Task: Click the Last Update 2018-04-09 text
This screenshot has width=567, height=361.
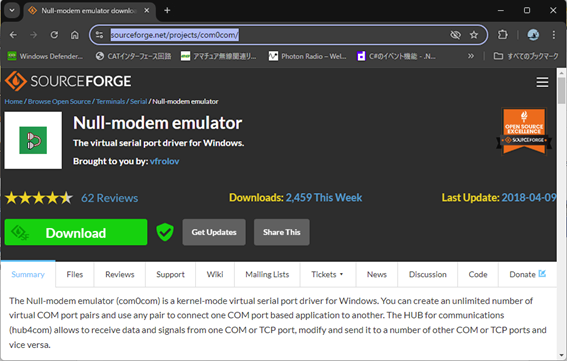Action: coord(499,198)
